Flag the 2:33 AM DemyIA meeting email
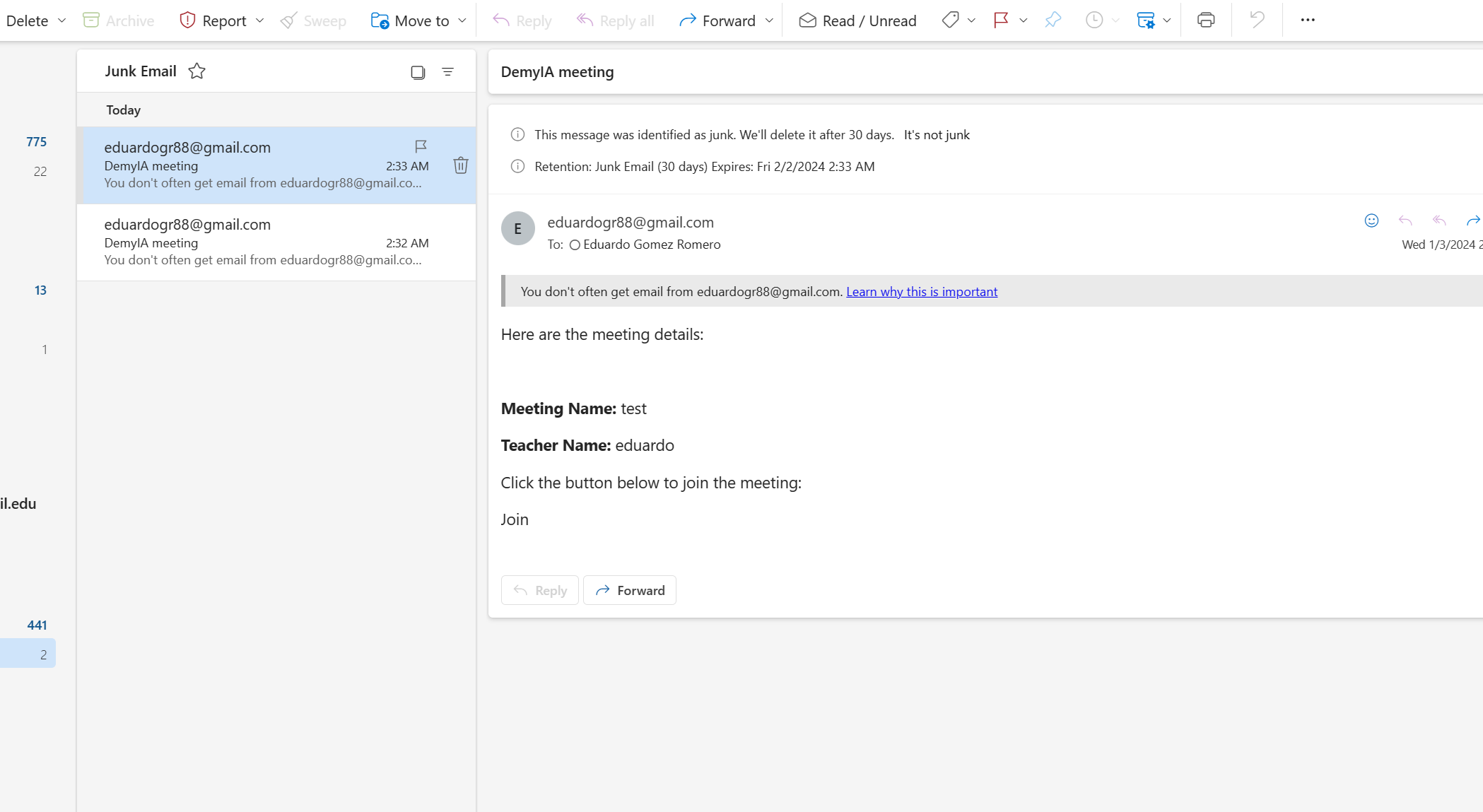Viewport: 1483px width, 812px height. click(x=421, y=146)
